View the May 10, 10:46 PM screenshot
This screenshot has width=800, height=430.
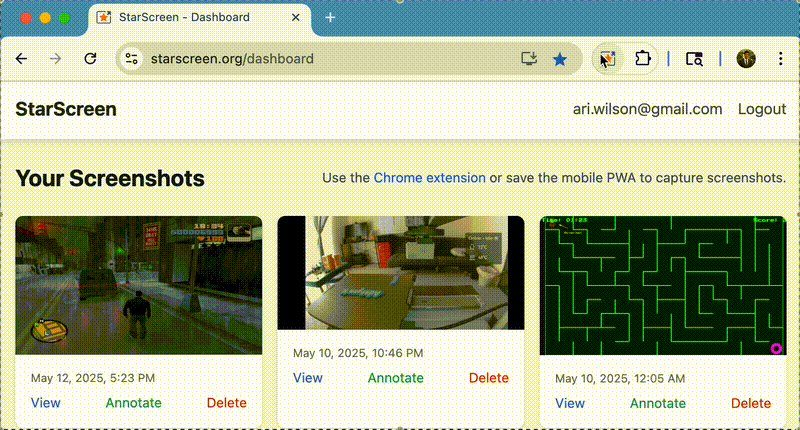point(308,378)
